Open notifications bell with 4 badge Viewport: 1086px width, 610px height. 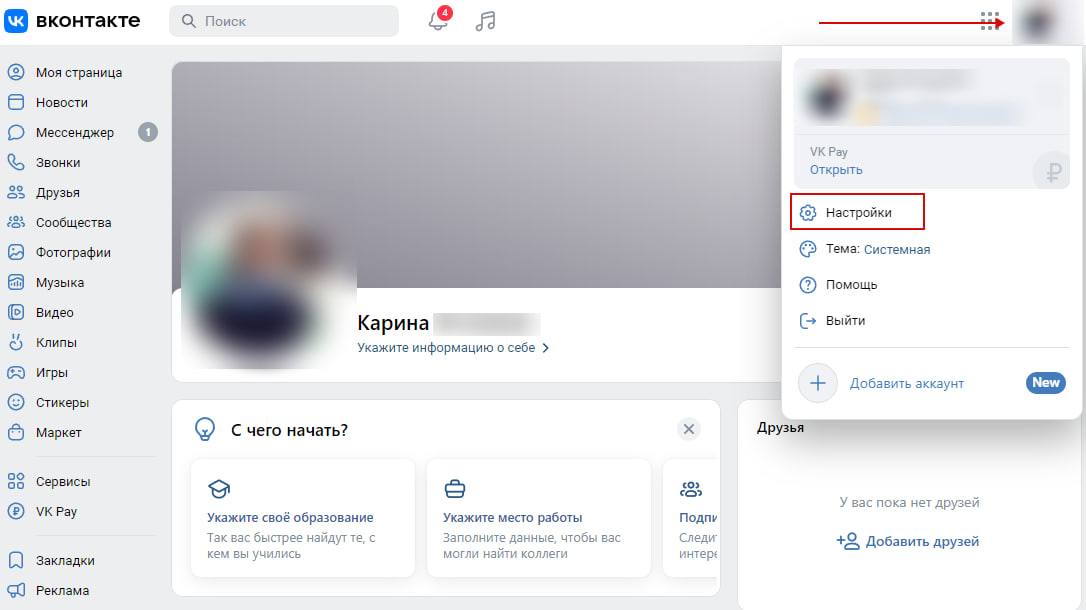click(x=439, y=19)
